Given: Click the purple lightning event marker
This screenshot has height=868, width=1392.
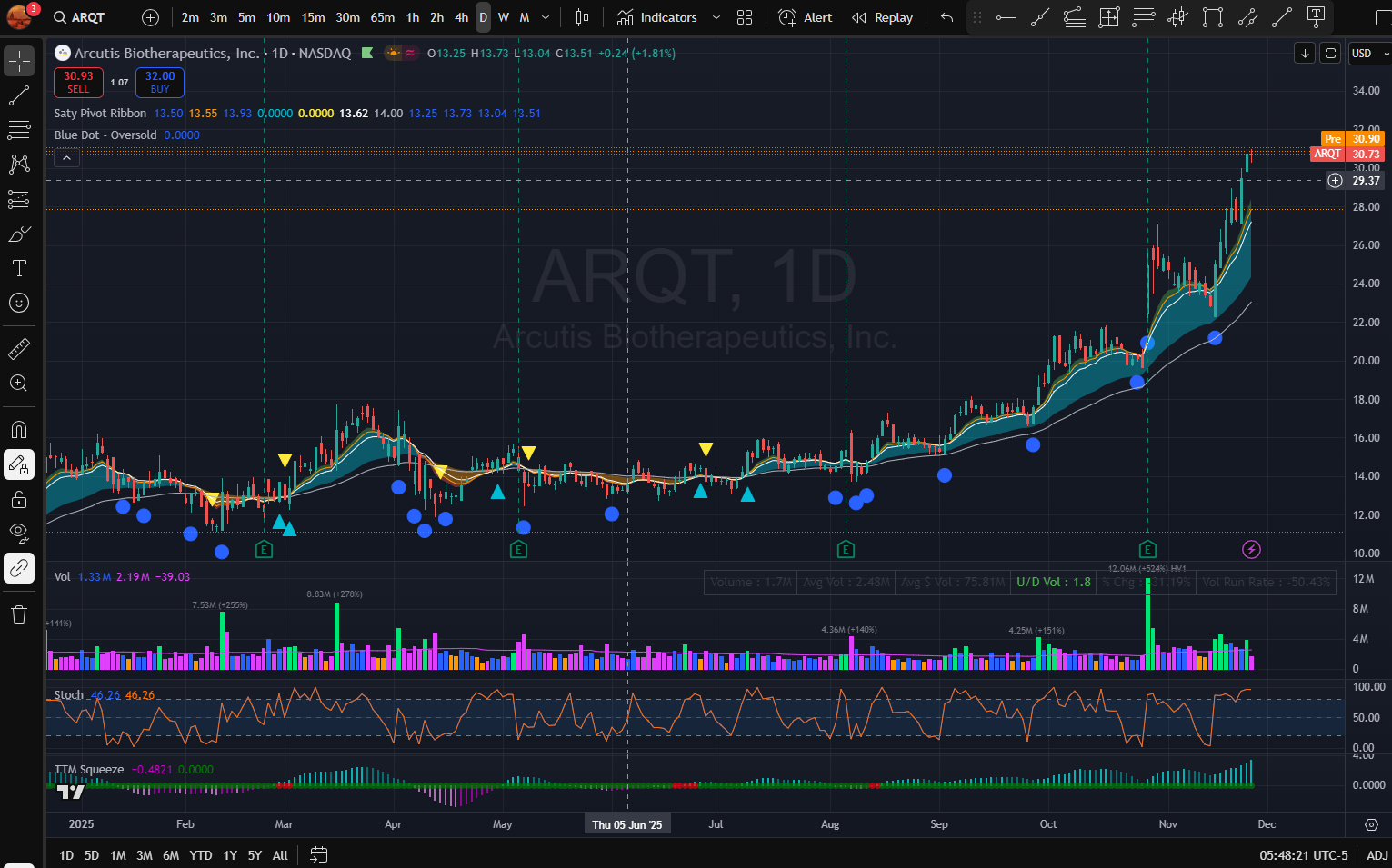Looking at the screenshot, I should click(x=1251, y=549).
